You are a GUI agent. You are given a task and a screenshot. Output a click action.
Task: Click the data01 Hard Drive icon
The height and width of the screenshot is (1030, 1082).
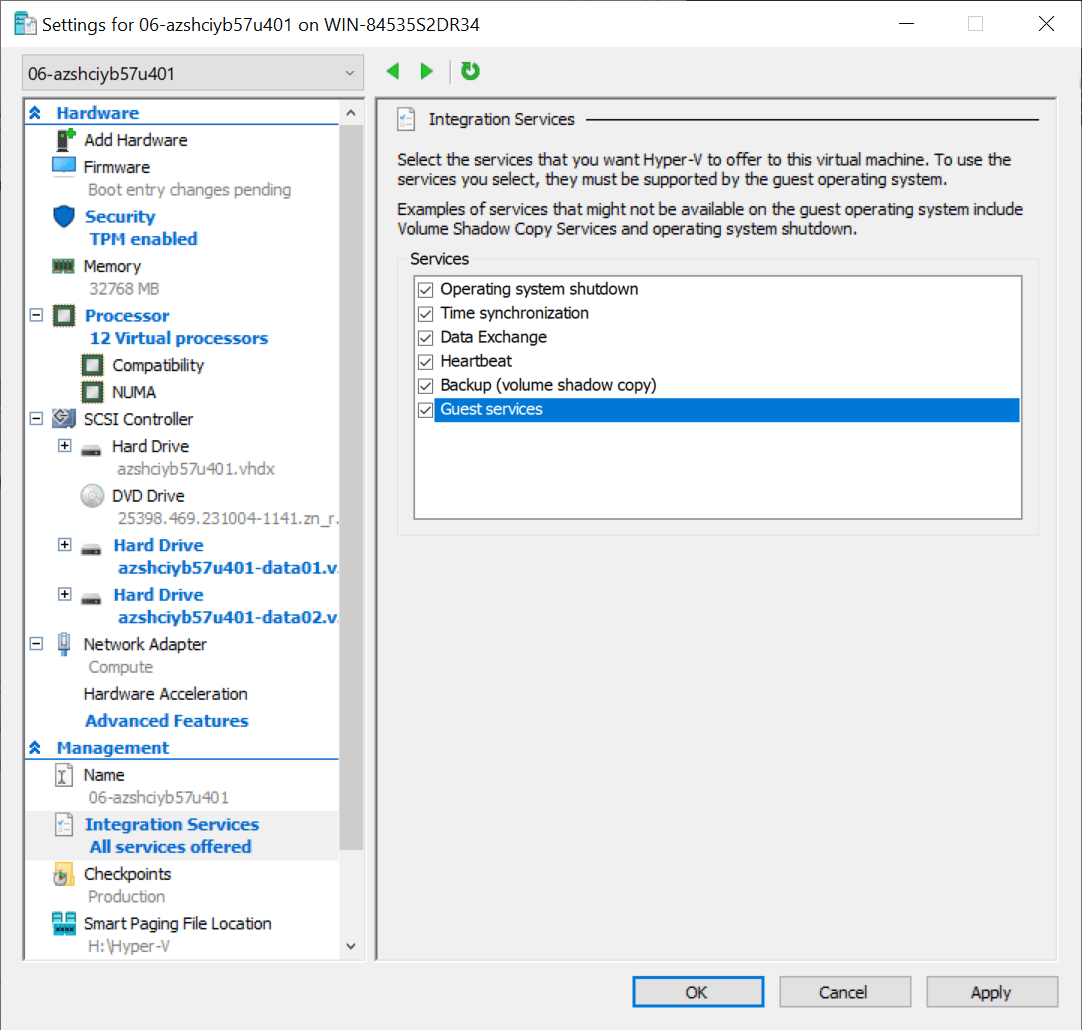pos(91,550)
